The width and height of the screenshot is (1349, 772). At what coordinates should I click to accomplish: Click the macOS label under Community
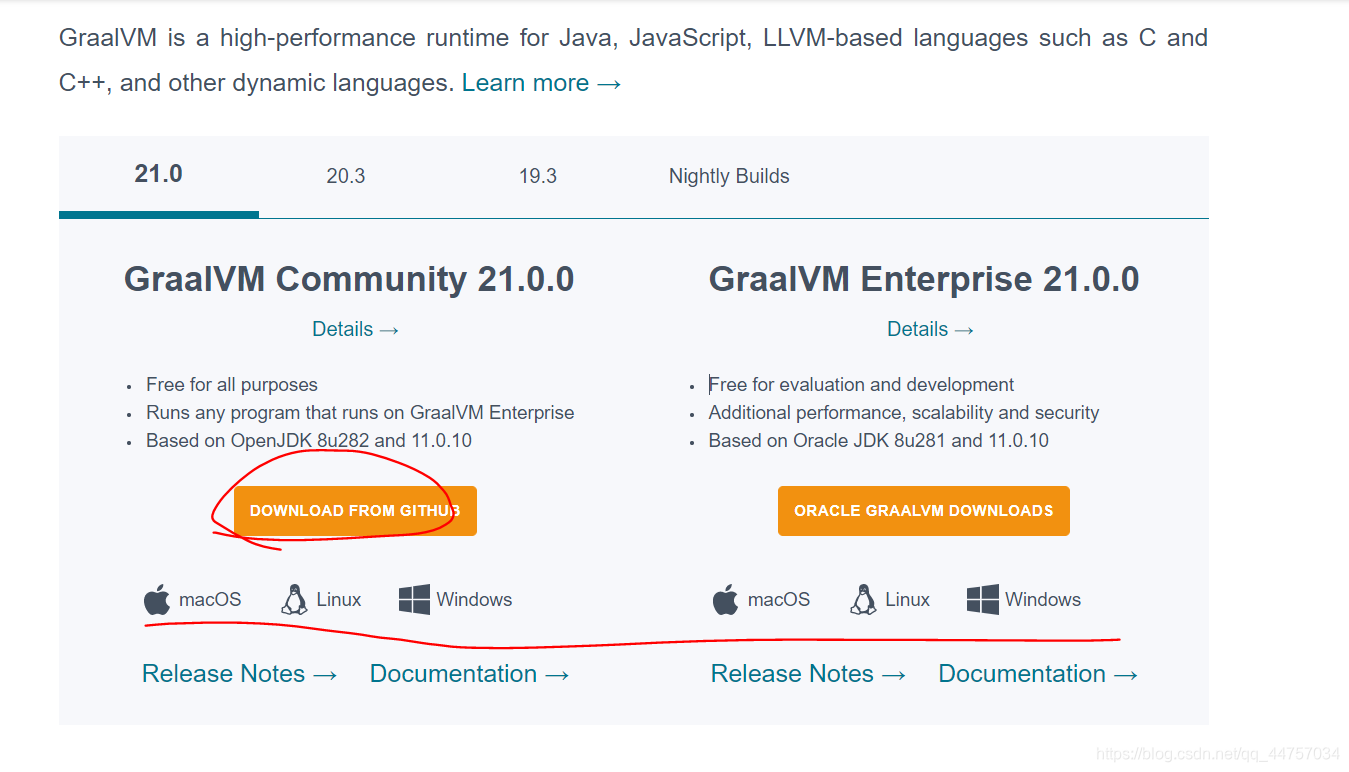210,600
